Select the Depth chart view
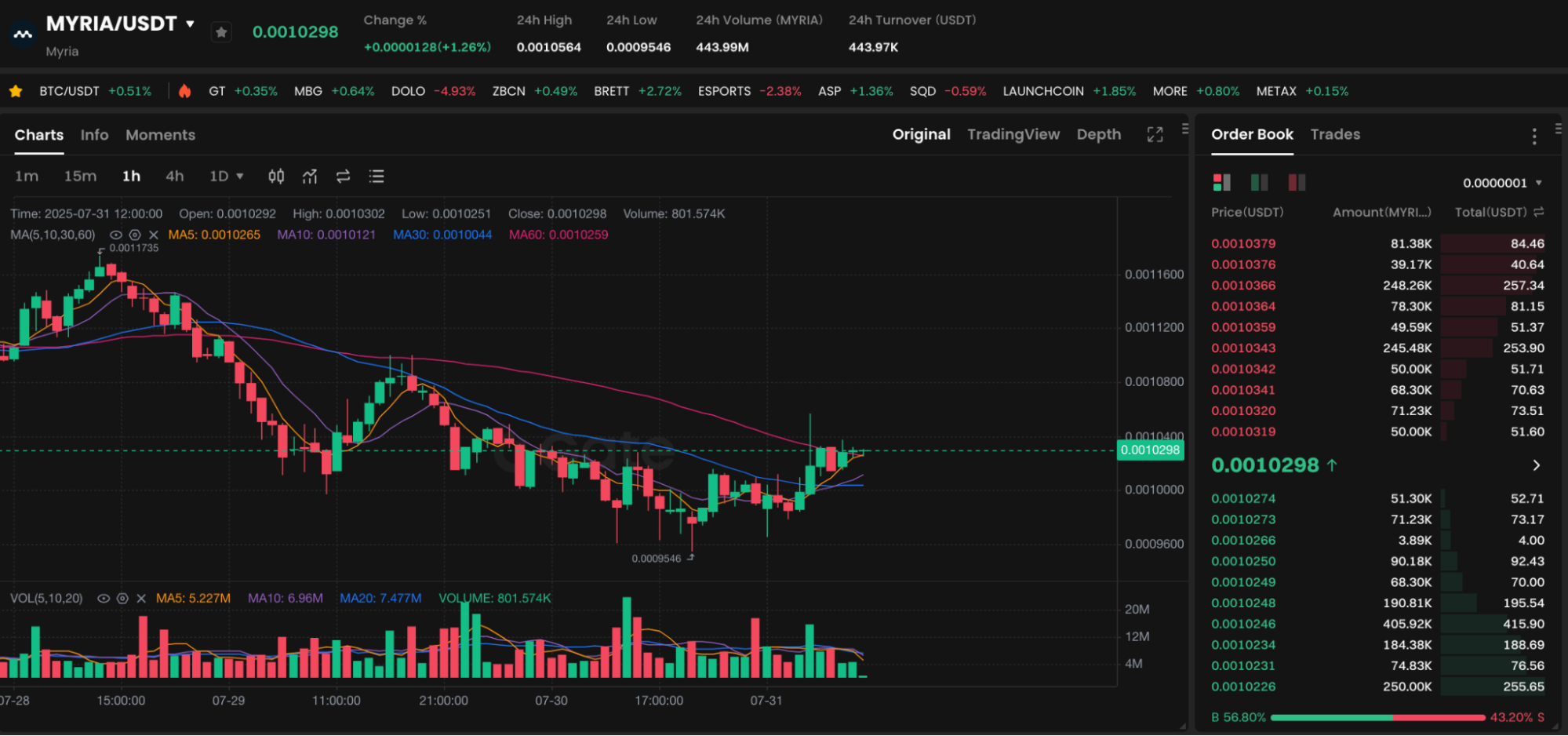This screenshot has height=736, width=1568. (1098, 134)
